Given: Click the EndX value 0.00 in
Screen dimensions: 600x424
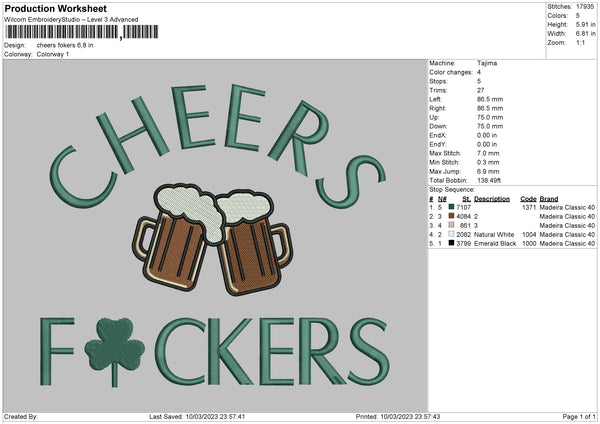Looking at the screenshot, I should [x=487, y=135].
